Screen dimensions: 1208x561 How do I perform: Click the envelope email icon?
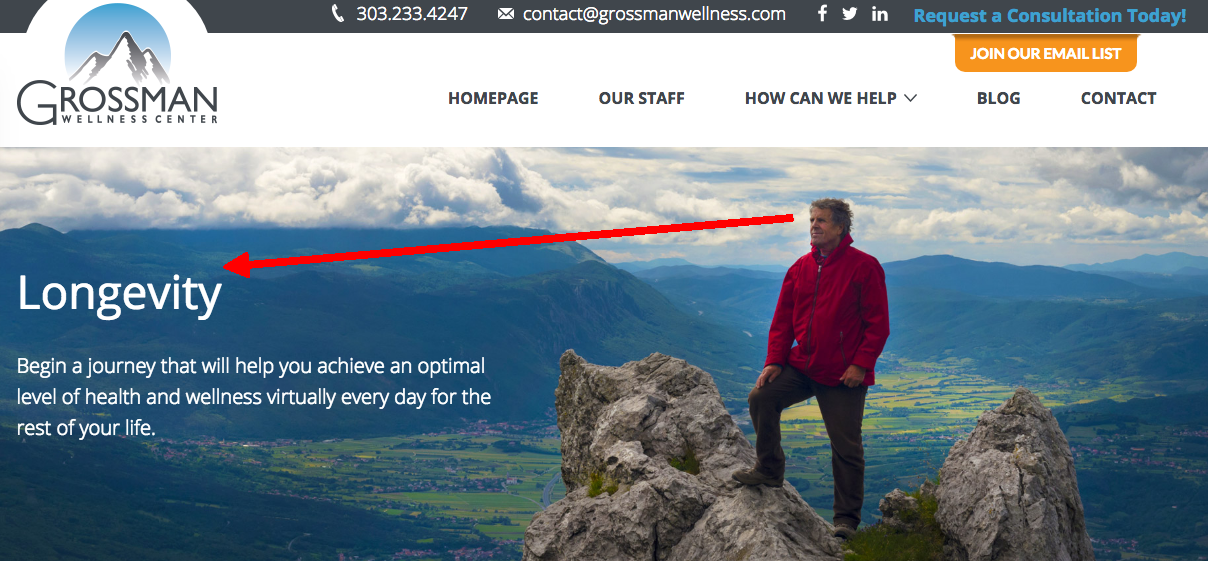tap(506, 14)
